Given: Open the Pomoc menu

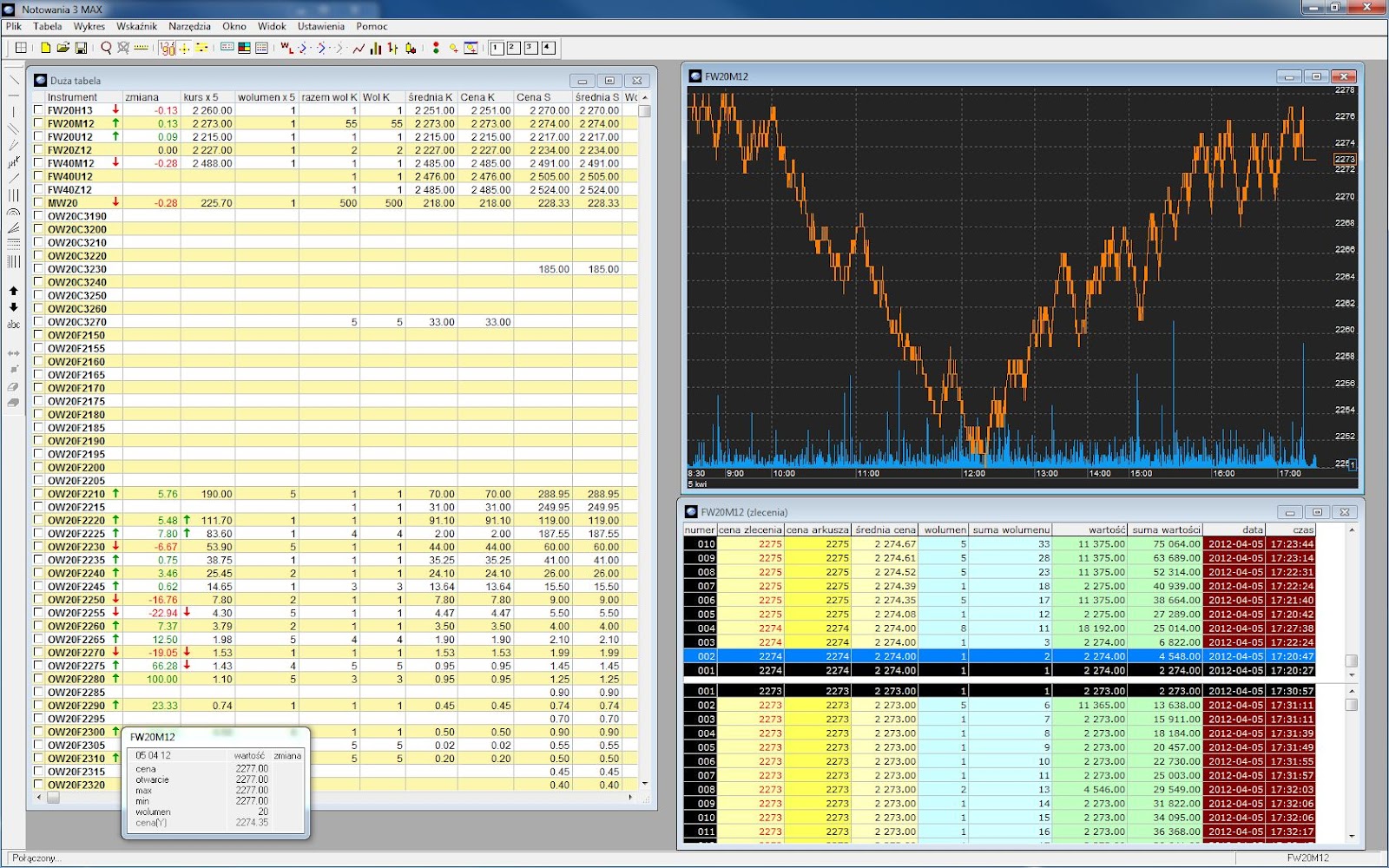Looking at the screenshot, I should coord(372,26).
